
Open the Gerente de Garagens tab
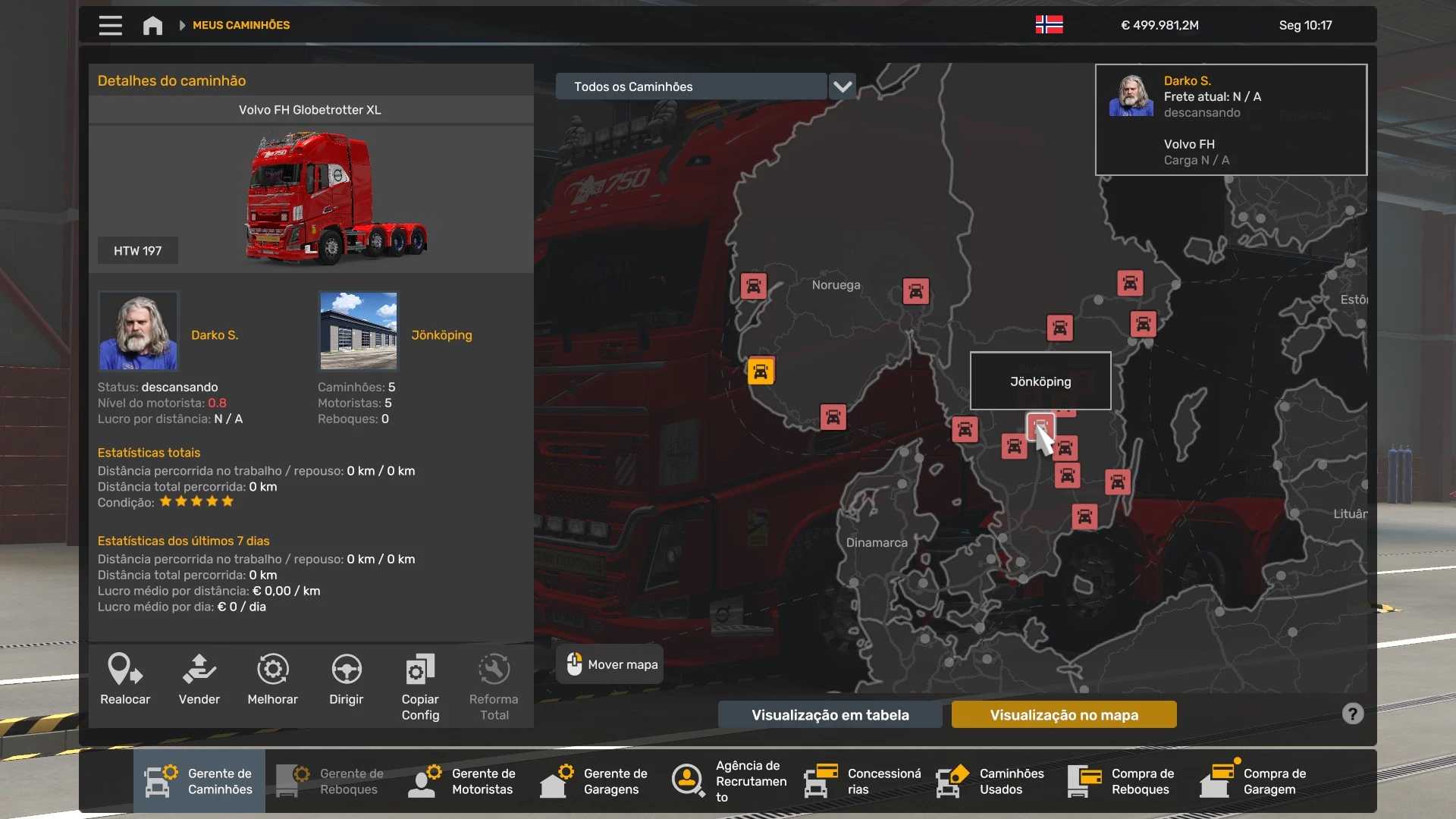tap(595, 781)
